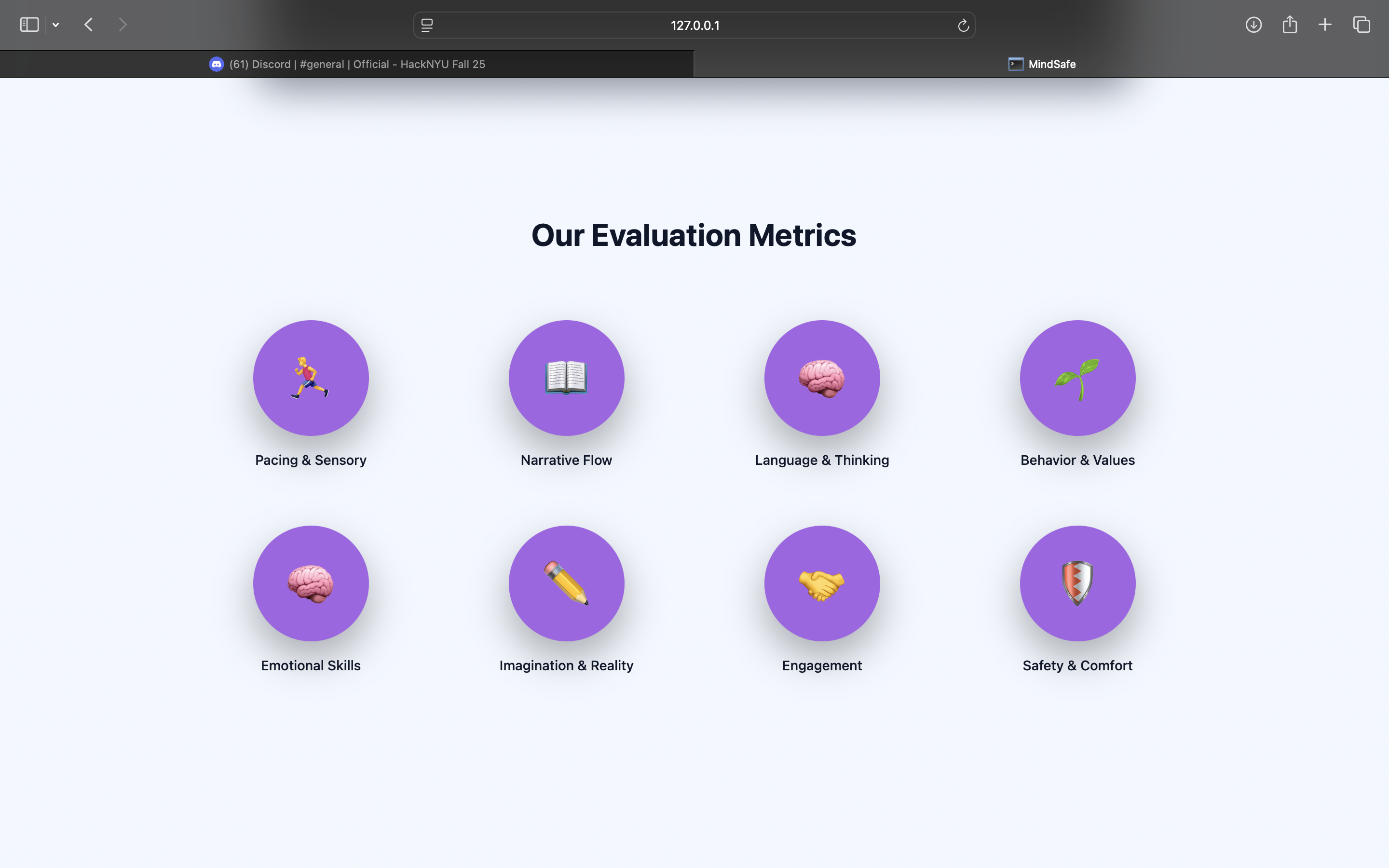Click the Emotional Skills brain icon
The height and width of the screenshot is (868, 1389).
click(311, 583)
